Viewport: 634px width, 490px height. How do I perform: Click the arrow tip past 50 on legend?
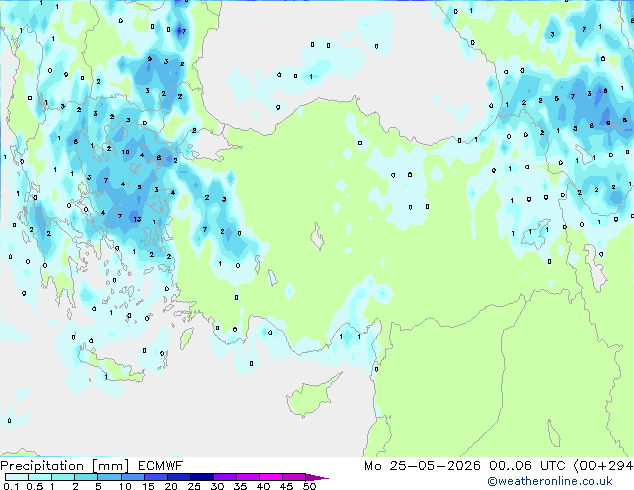(x=317, y=477)
